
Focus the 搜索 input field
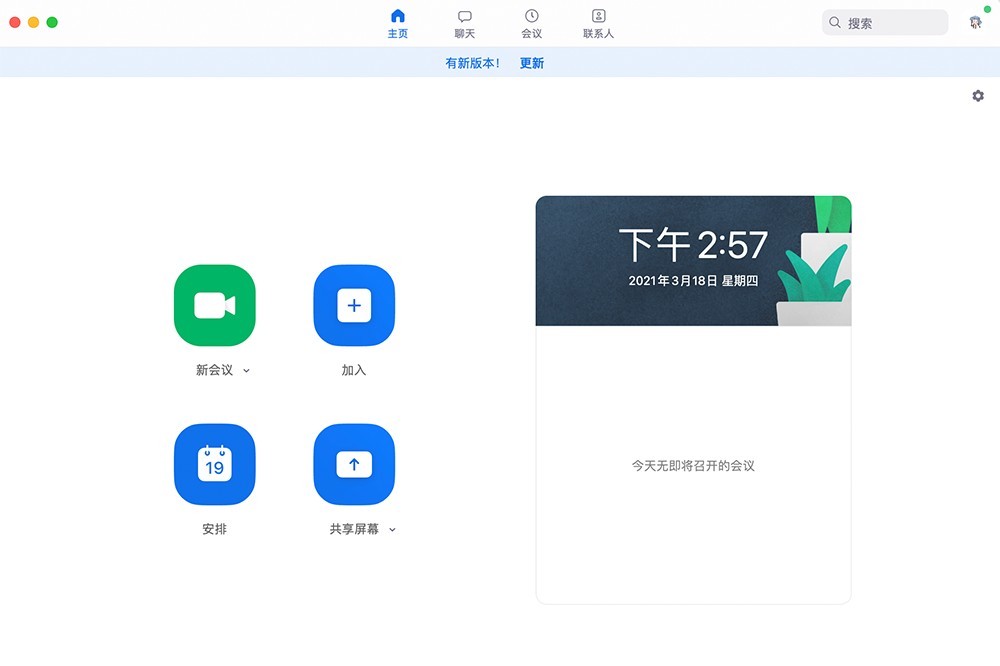click(893, 23)
